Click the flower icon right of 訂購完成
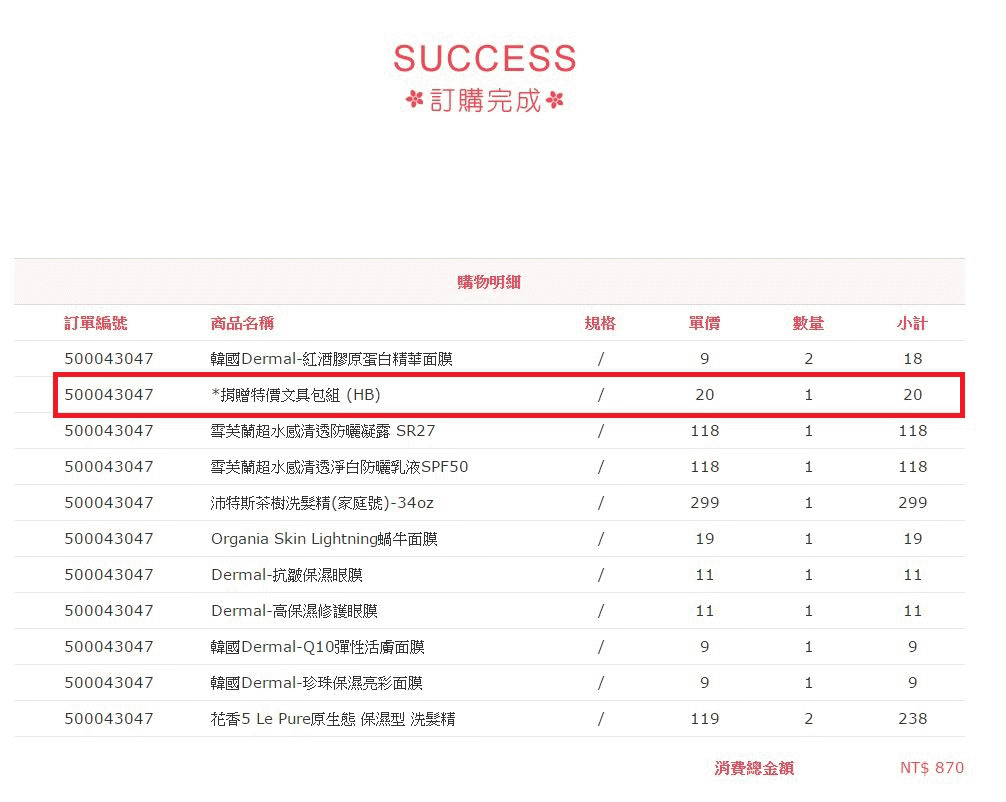 pyautogui.click(x=556, y=100)
